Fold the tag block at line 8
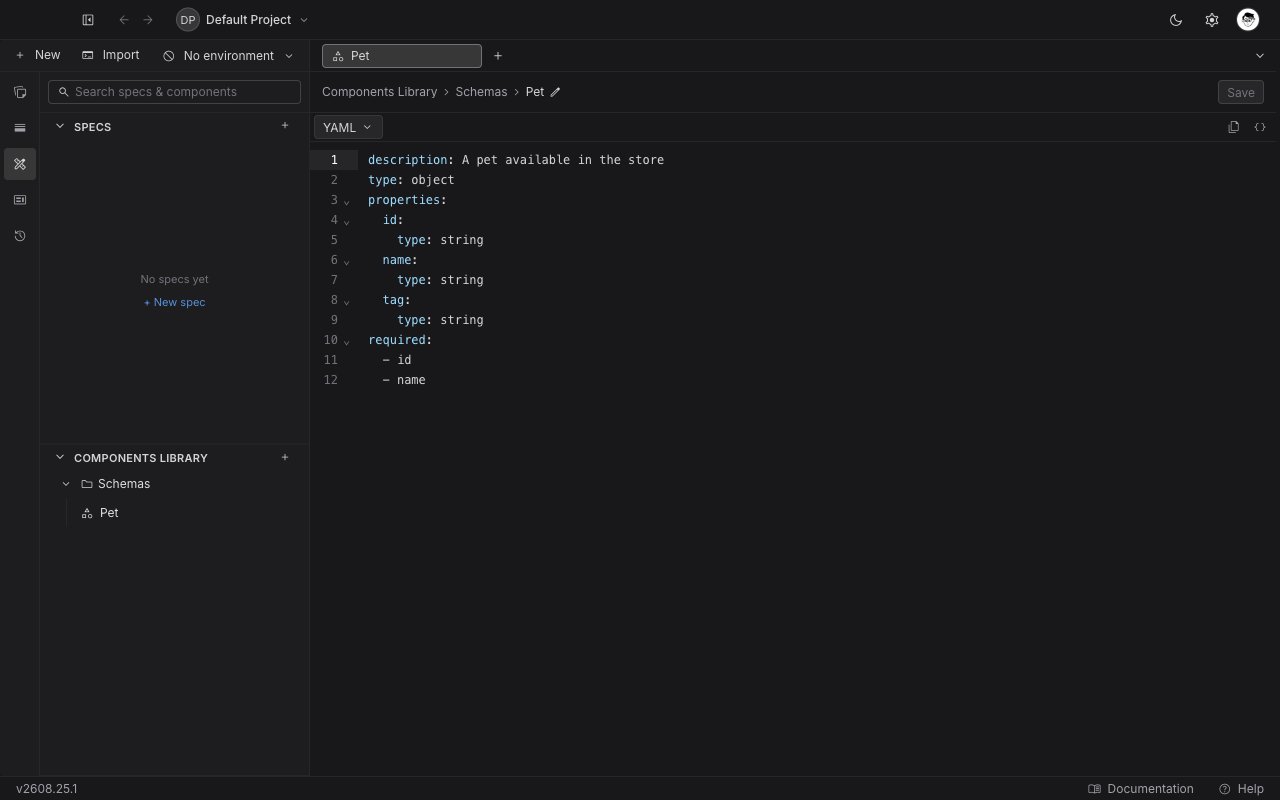The height and width of the screenshot is (800, 1280). 347,302
